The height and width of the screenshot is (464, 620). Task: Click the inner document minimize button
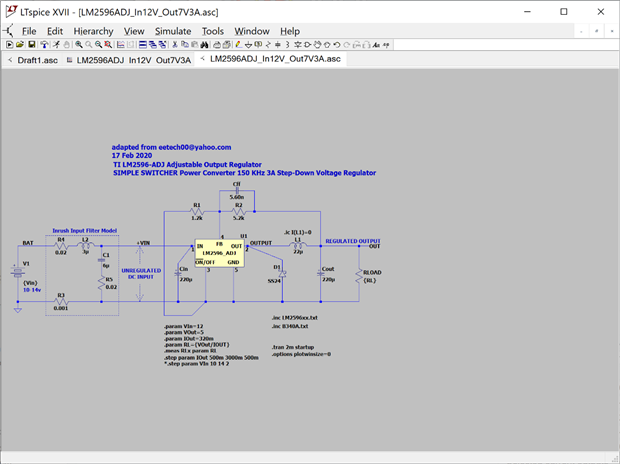[581, 31]
